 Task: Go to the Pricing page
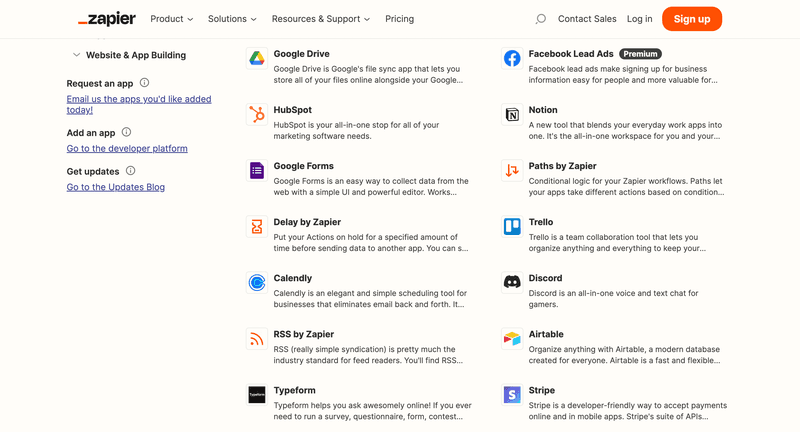399,19
